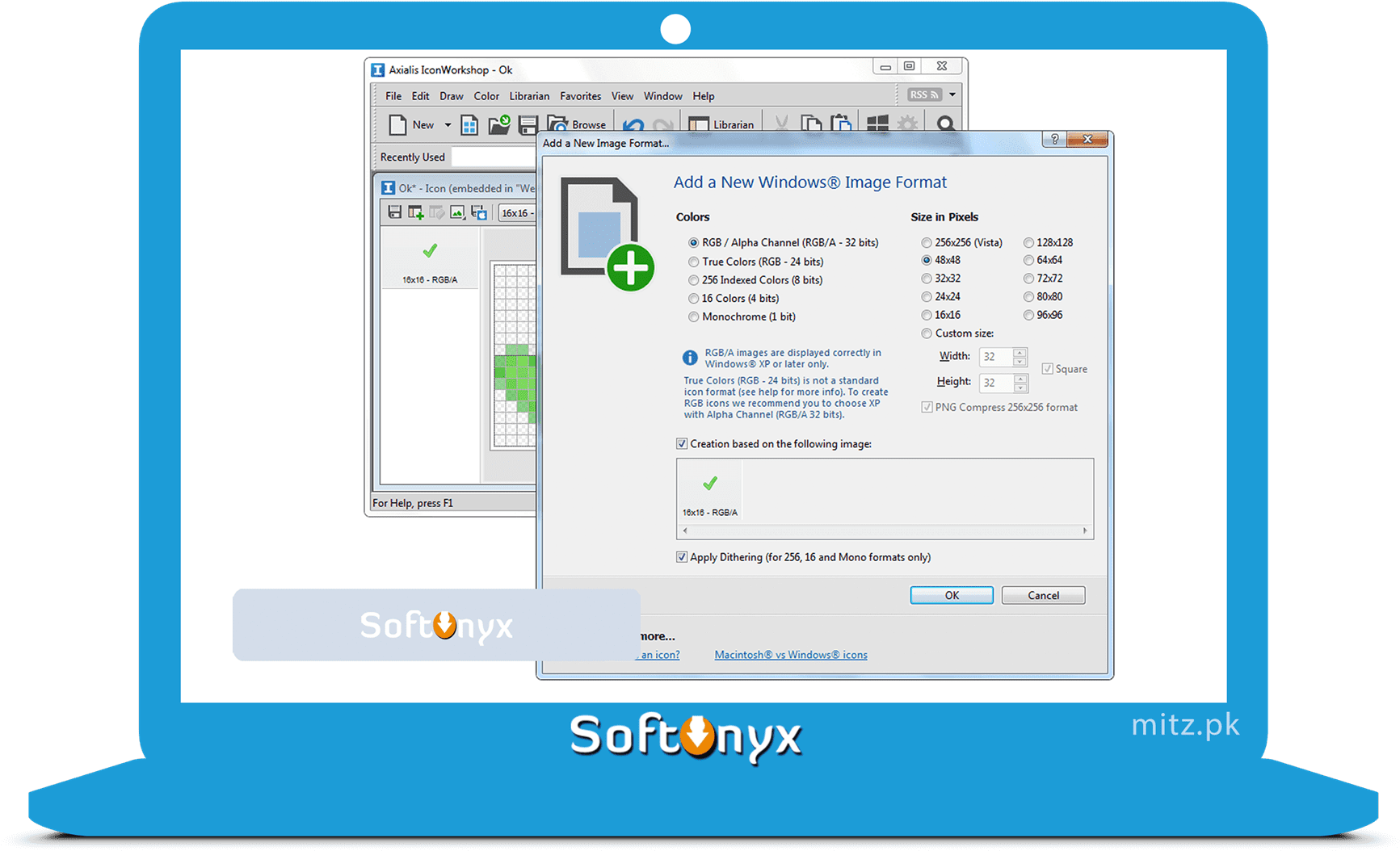This screenshot has height=851, width=1400.
Task: Select the Custom size option
Action: click(x=957, y=333)
